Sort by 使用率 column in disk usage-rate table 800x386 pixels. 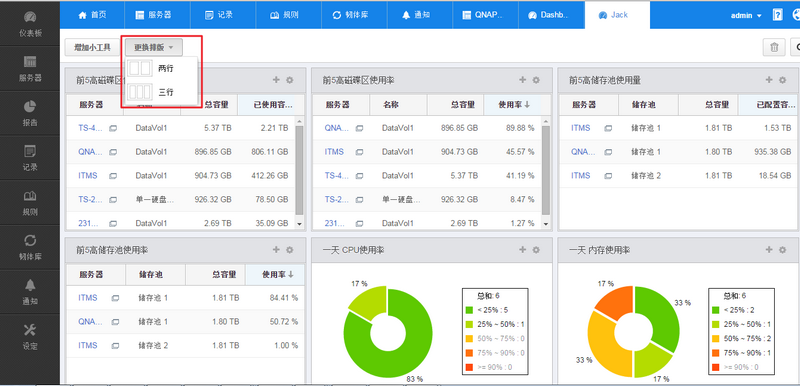coord(513,105)
